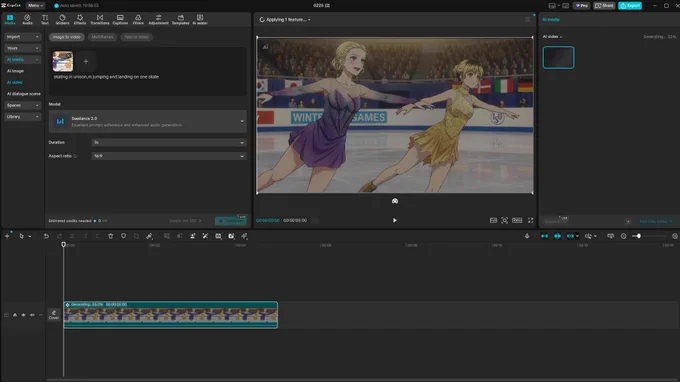Open the Audio tab icon
The height and width of the screenshot is (382, 680).
(27, 20)
